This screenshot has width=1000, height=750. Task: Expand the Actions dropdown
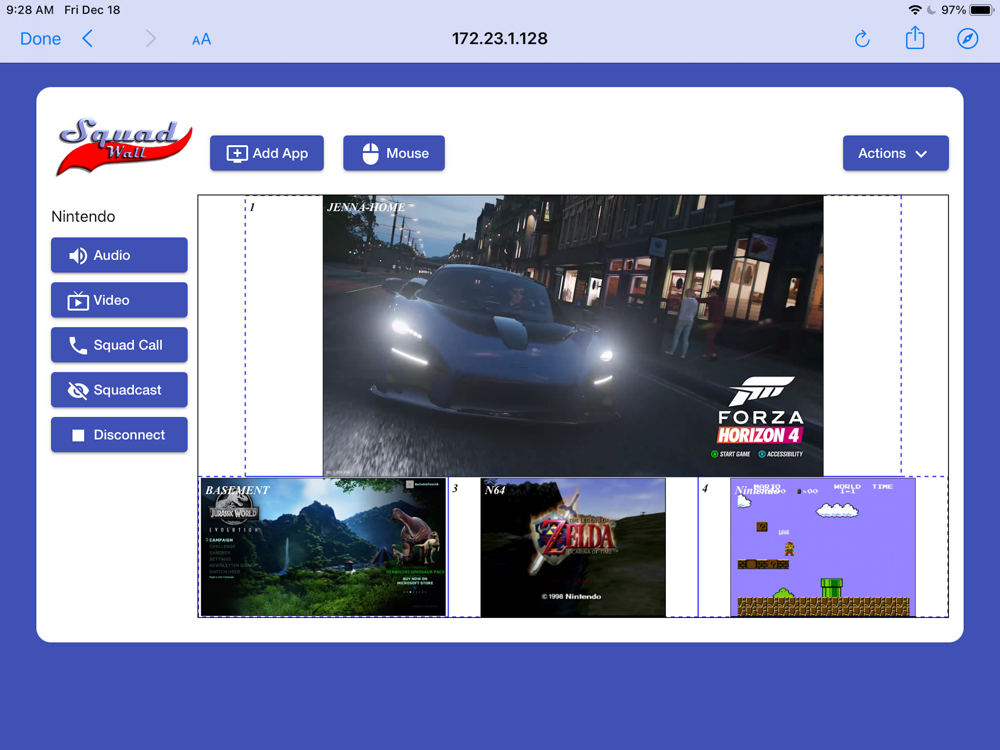[895, 153]
